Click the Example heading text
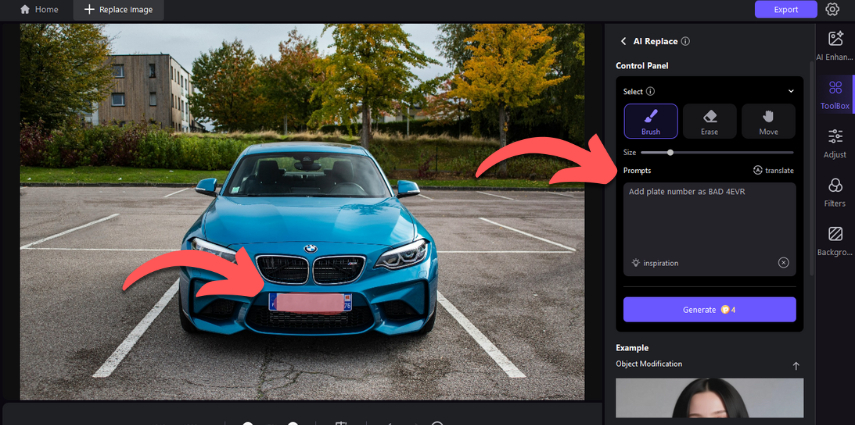 [x=632, y=348]
